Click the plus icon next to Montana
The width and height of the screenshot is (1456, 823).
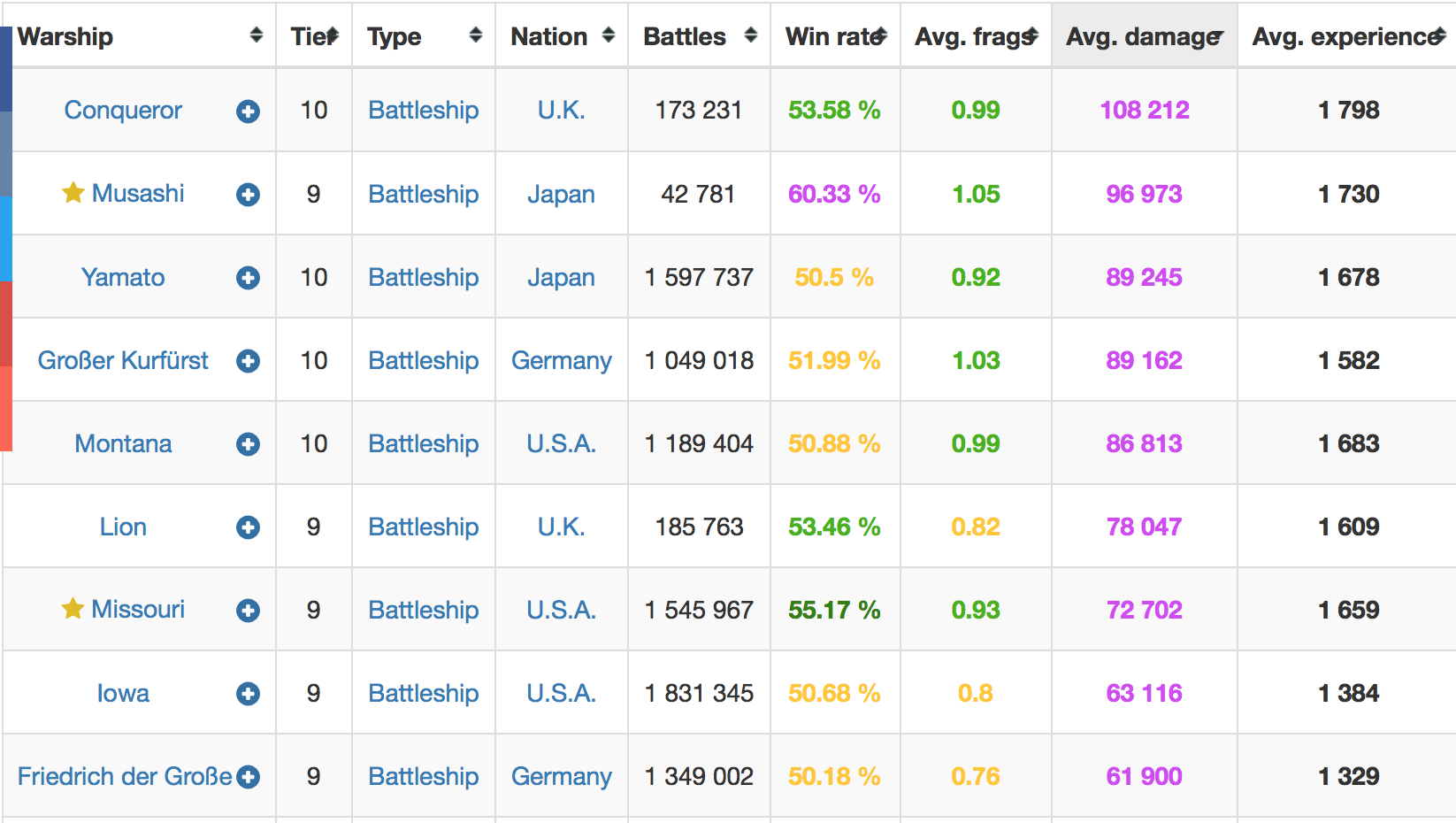click(x=248, y=444)
